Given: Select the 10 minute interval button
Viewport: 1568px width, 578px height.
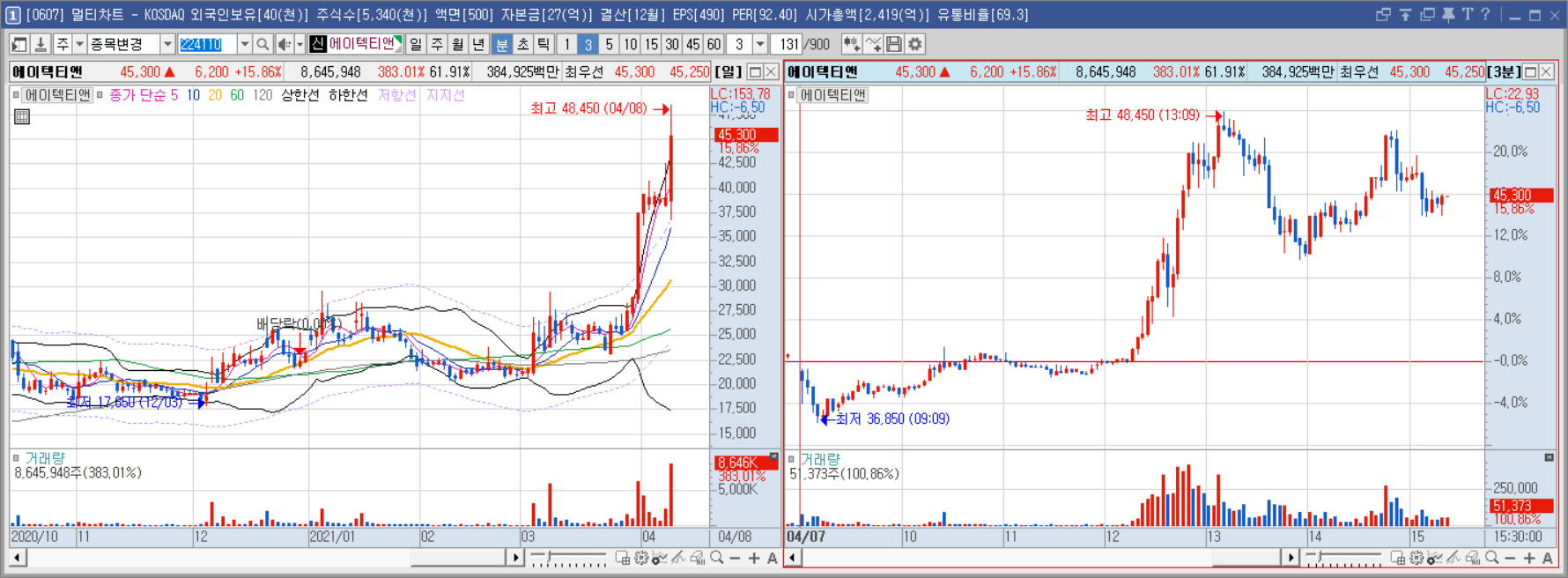Looking at the screenshot, I should [630, 44].
